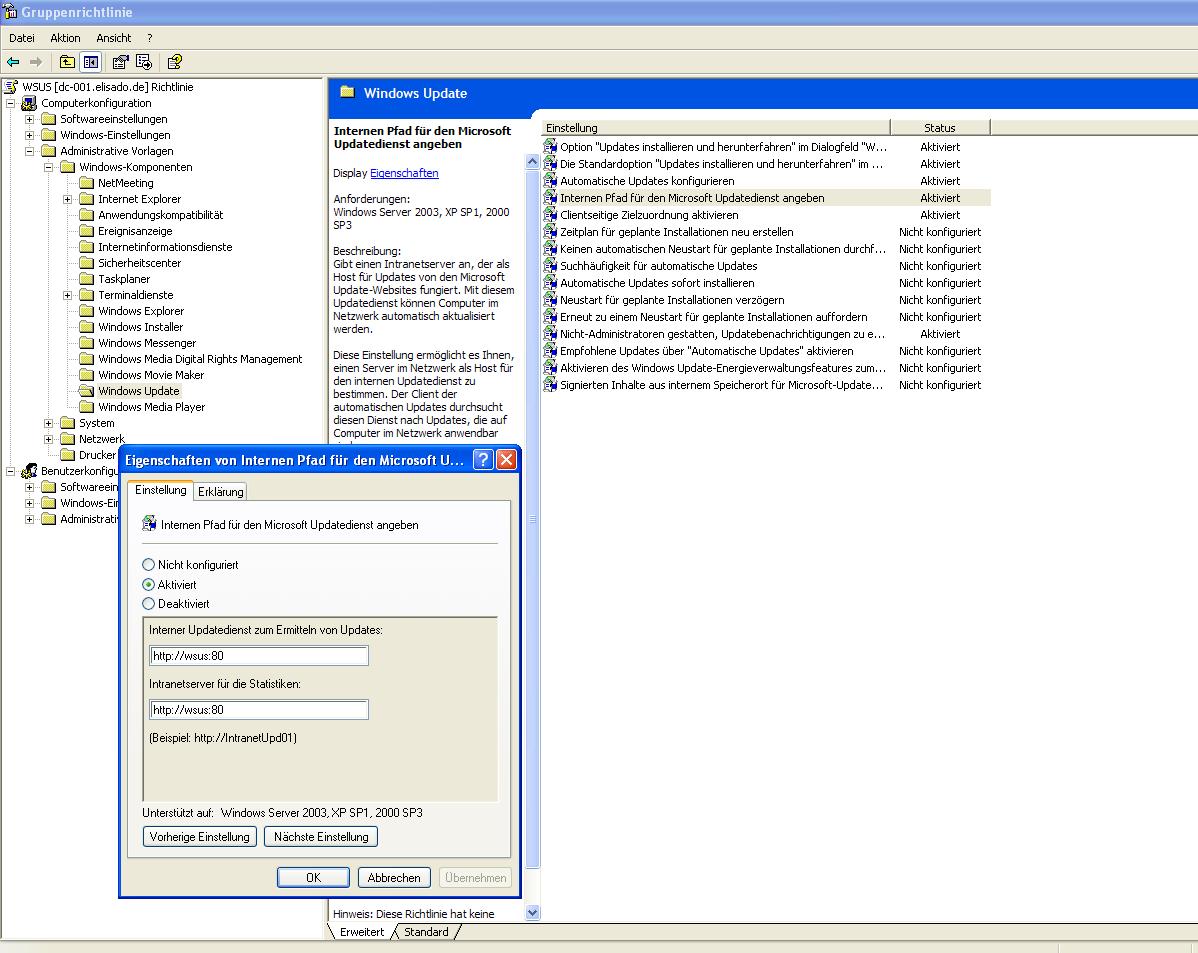Screen dimensions: 1198x953
Task: Click icon of 'Suchhäufigkeit für automatische Updates'
Action: 550,266
